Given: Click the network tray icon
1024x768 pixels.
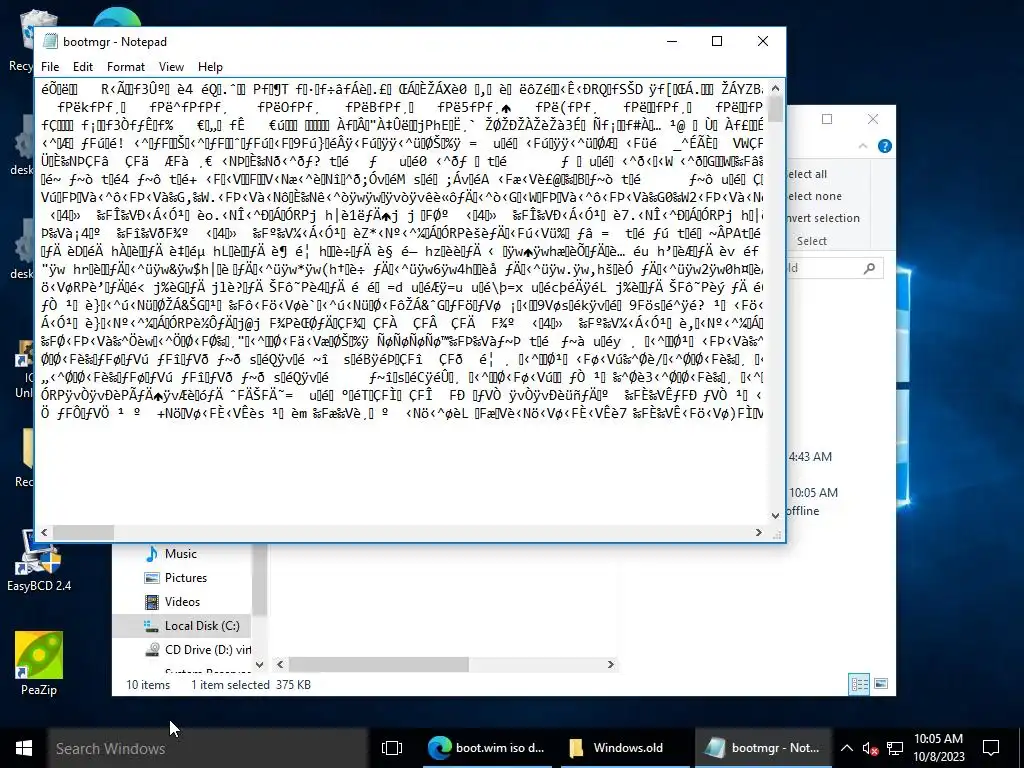Looking at the screenshot, I should 895,748.
